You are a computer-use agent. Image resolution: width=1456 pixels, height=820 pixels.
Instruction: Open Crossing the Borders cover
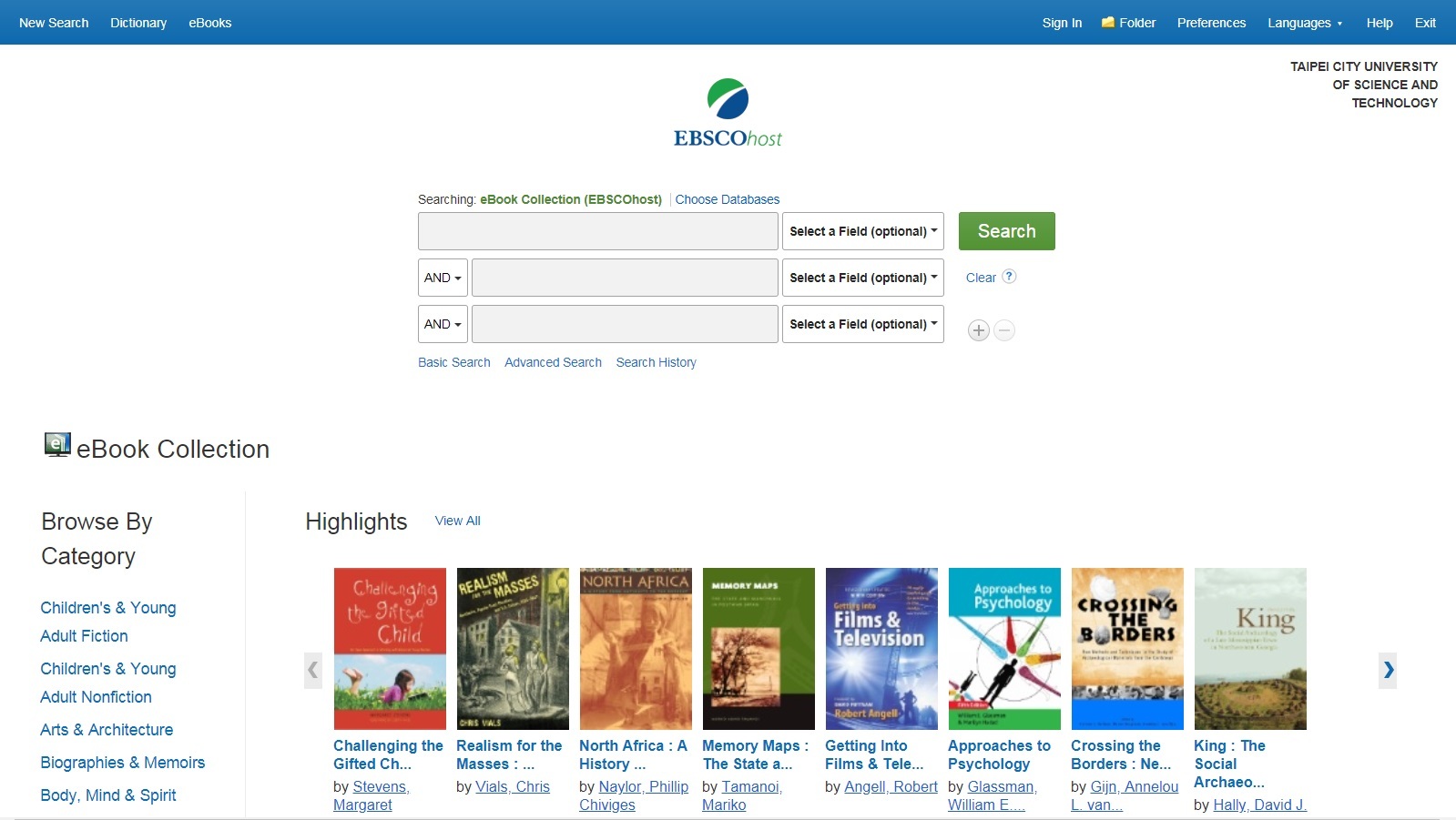tap(1127, 649)
